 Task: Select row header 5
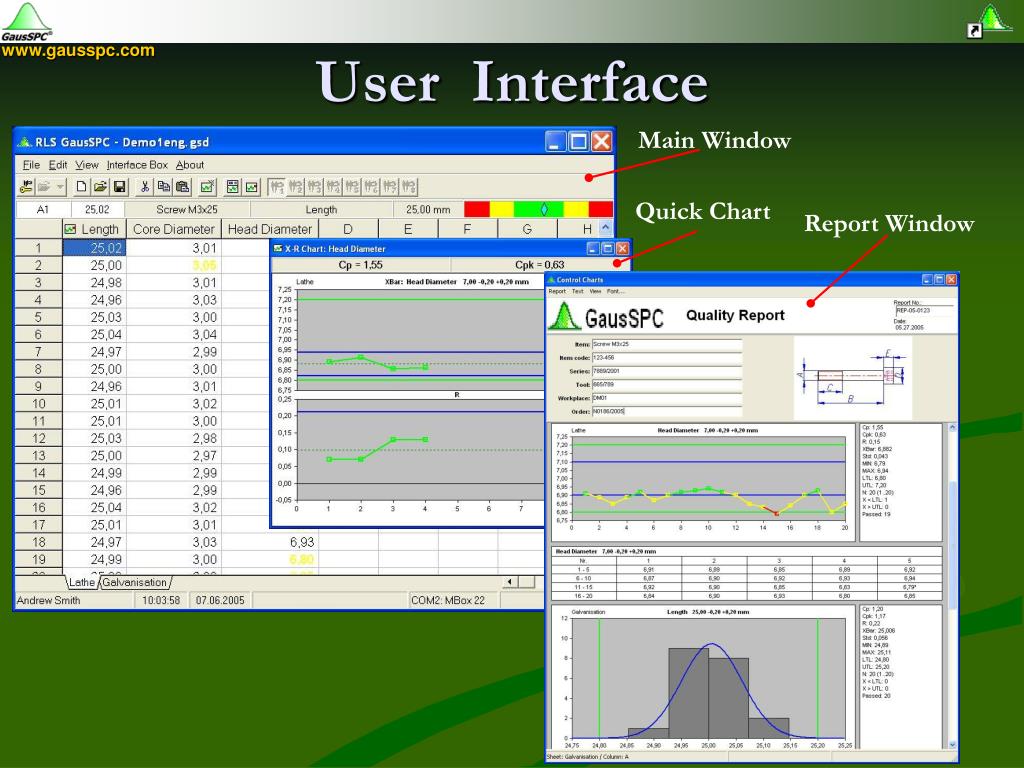pyautogui.click(x=39, y=317)
